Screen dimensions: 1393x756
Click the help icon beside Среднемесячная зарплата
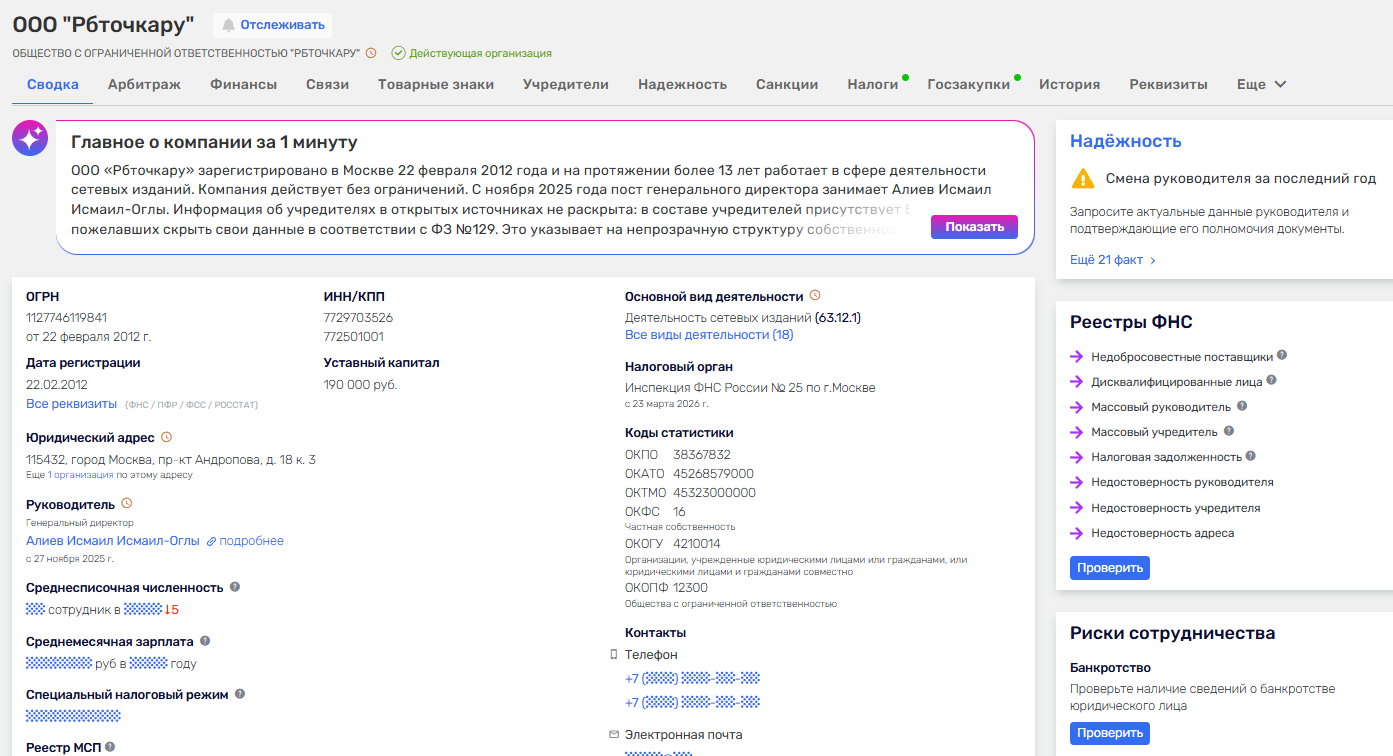205,641
